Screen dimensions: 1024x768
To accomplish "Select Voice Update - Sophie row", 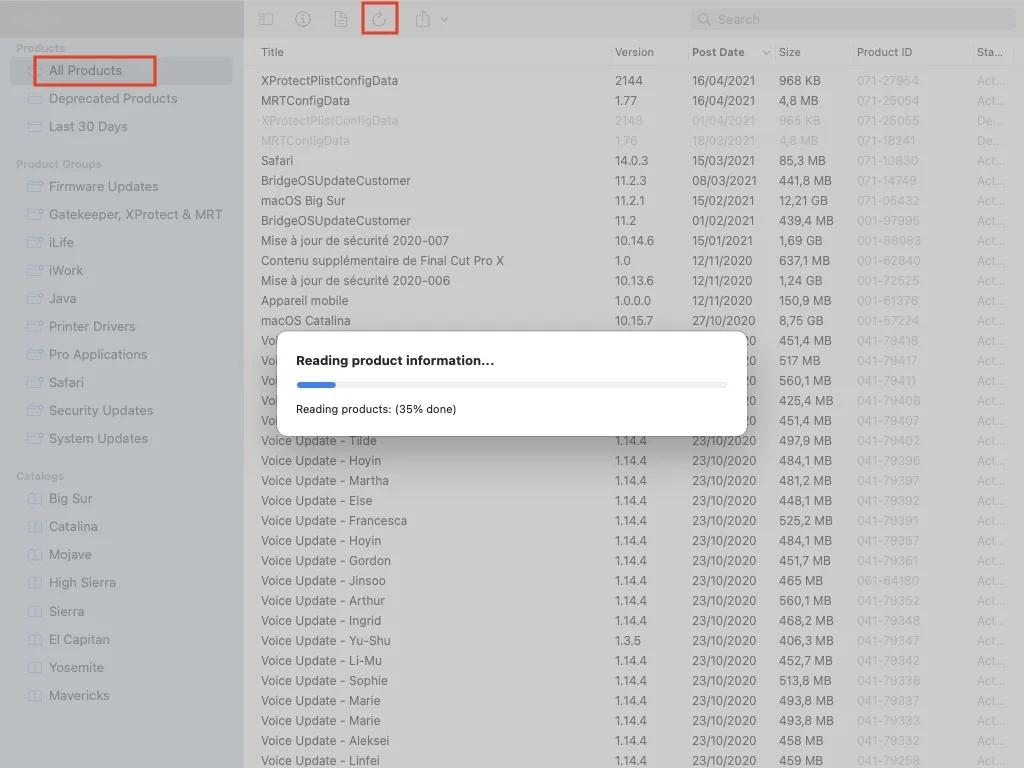I will (x=633, y=681).
